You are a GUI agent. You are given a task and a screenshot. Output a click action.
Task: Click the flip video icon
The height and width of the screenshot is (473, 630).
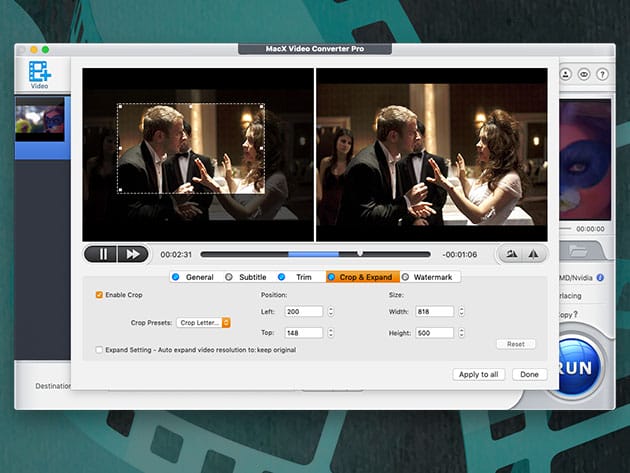(x=534, y=254)
